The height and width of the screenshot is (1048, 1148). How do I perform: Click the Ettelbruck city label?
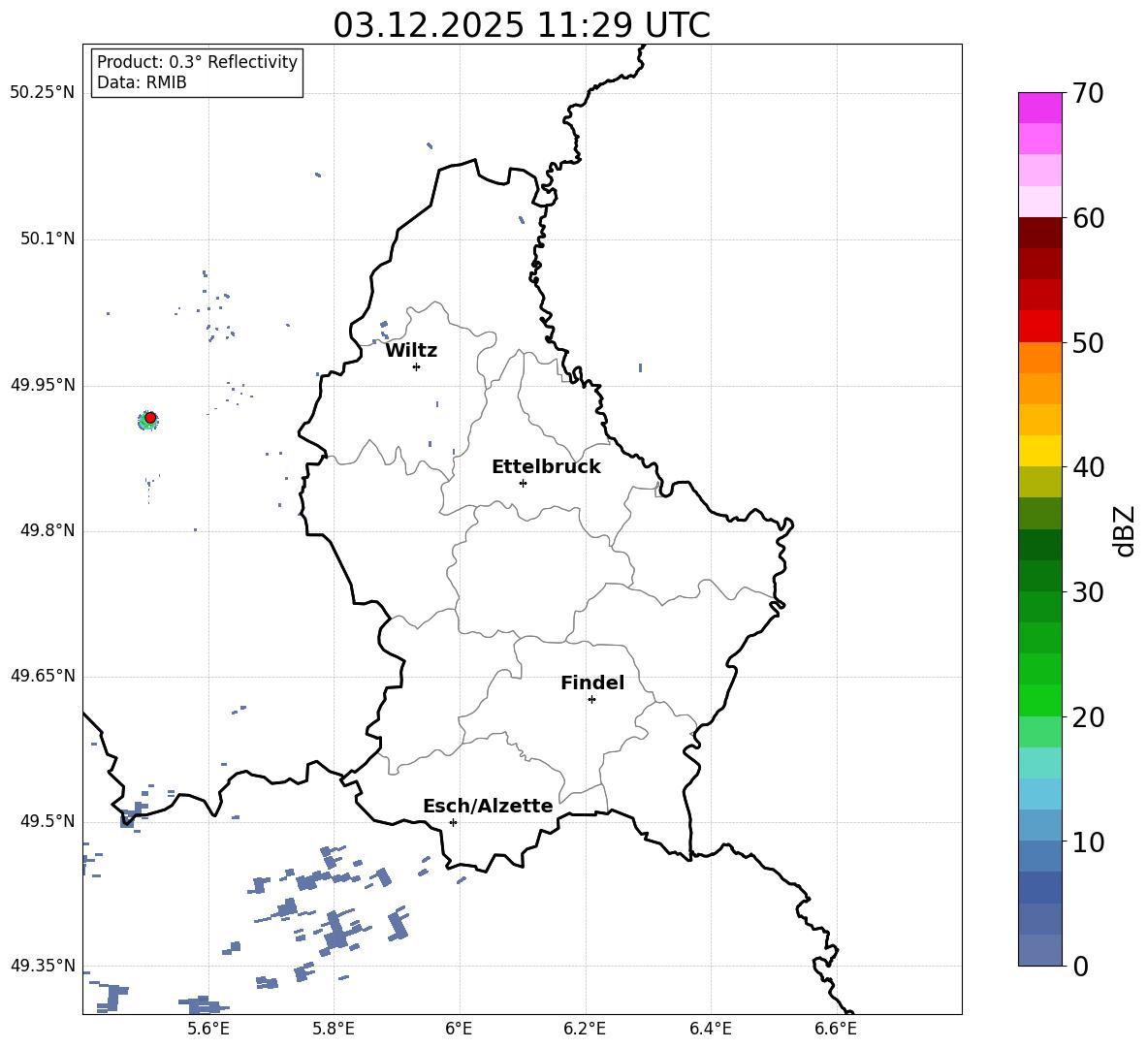coord(546,467)
